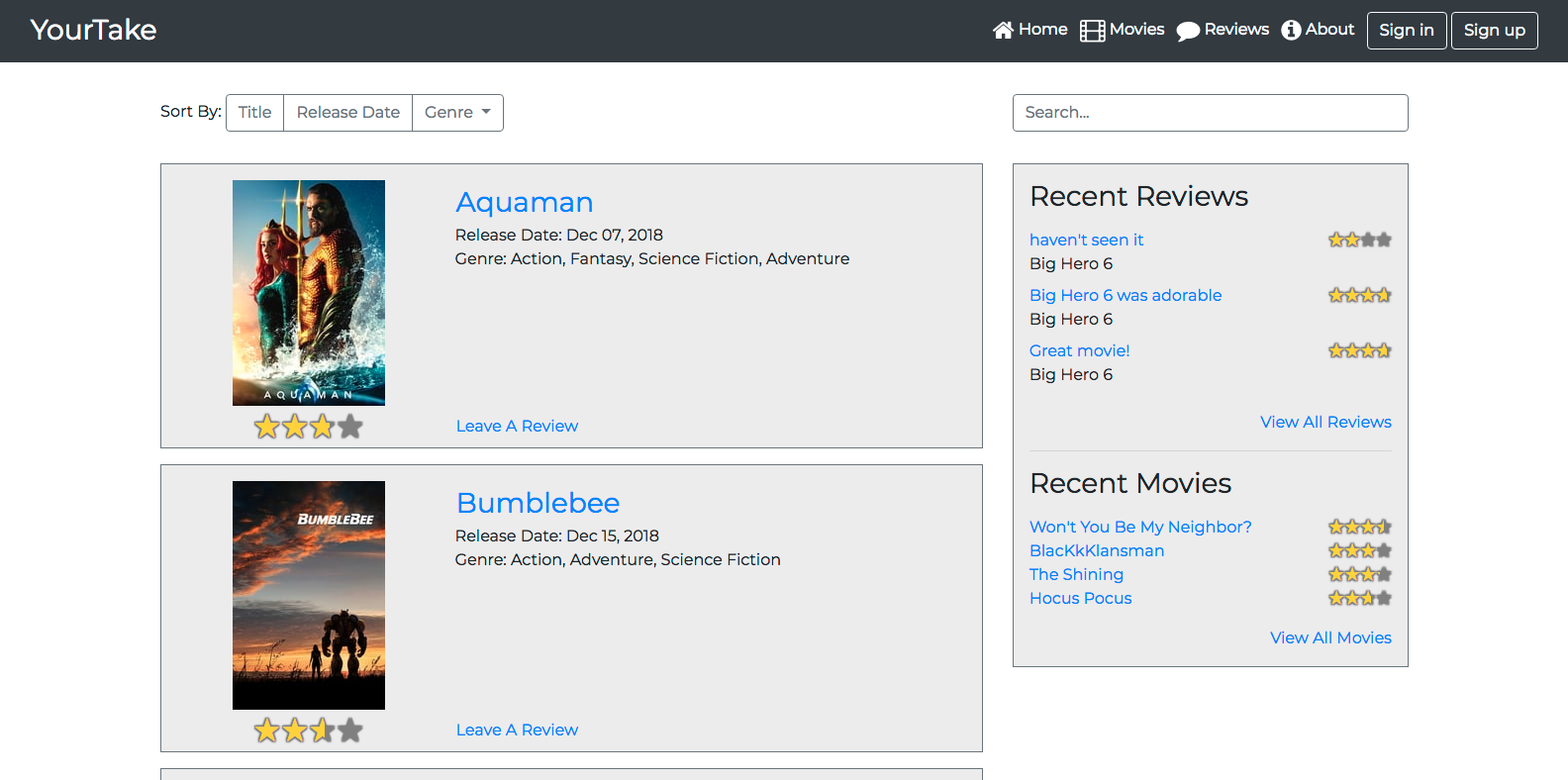Click the Movies film strip icon
Screen dimensions: 1568x780
click(1092, 31)
